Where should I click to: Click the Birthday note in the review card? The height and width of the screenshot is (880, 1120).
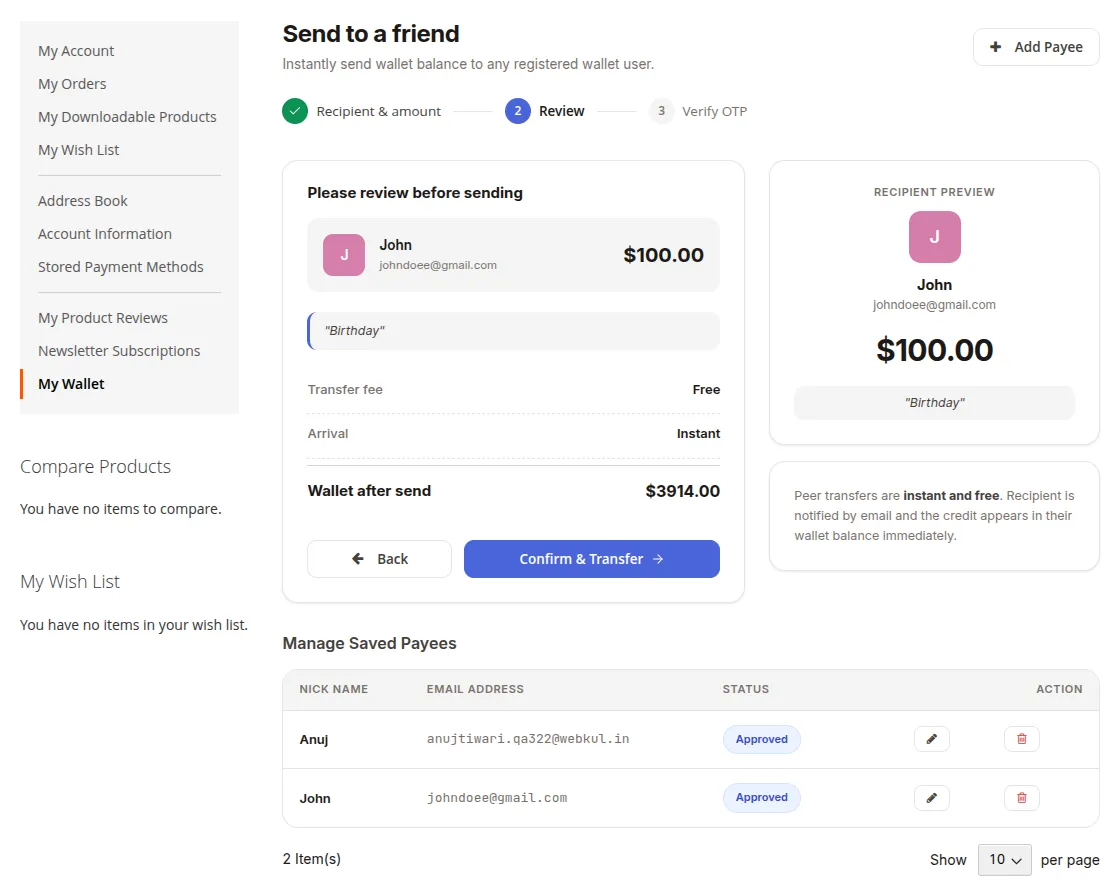[x=514, y=331]
